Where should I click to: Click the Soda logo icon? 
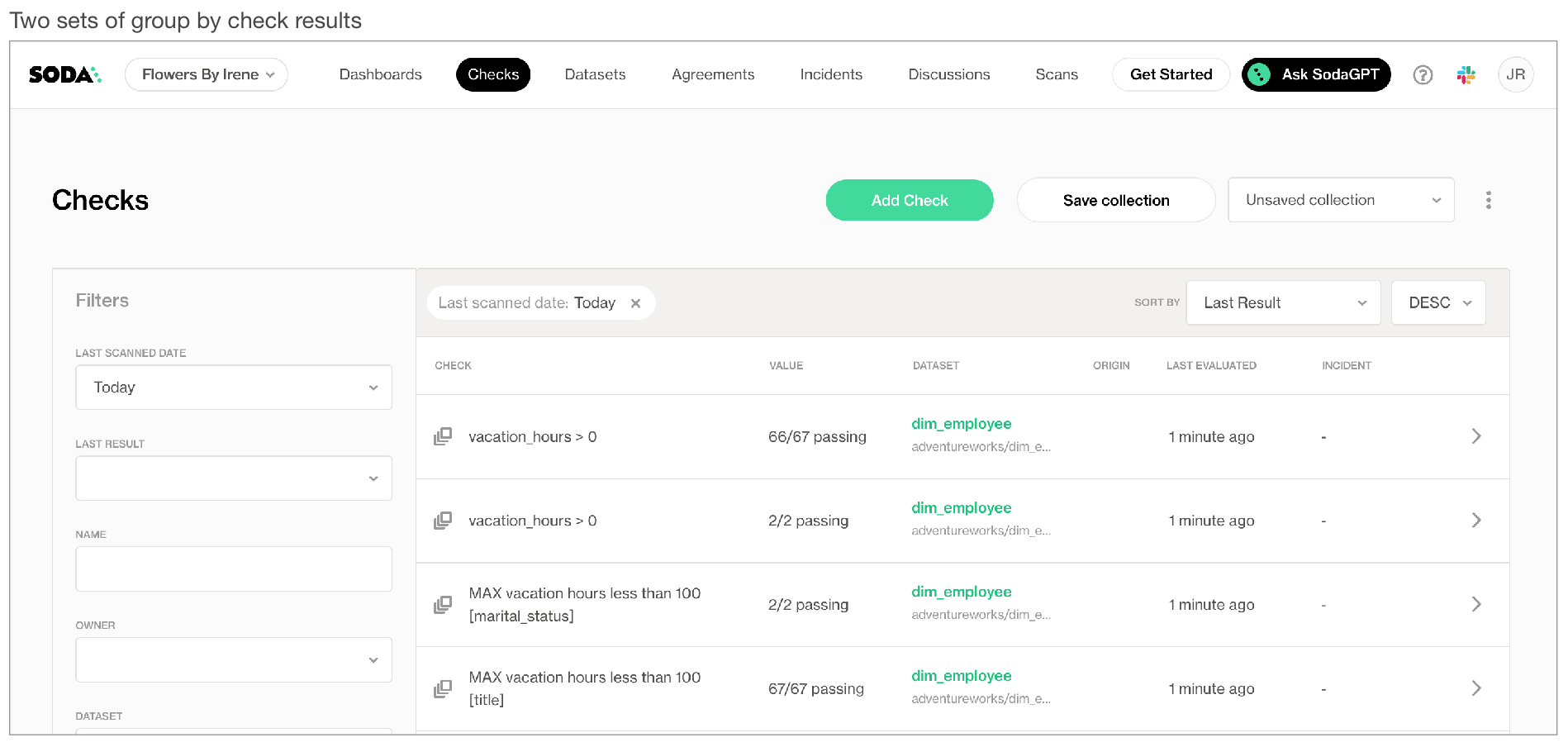point(64,74)
